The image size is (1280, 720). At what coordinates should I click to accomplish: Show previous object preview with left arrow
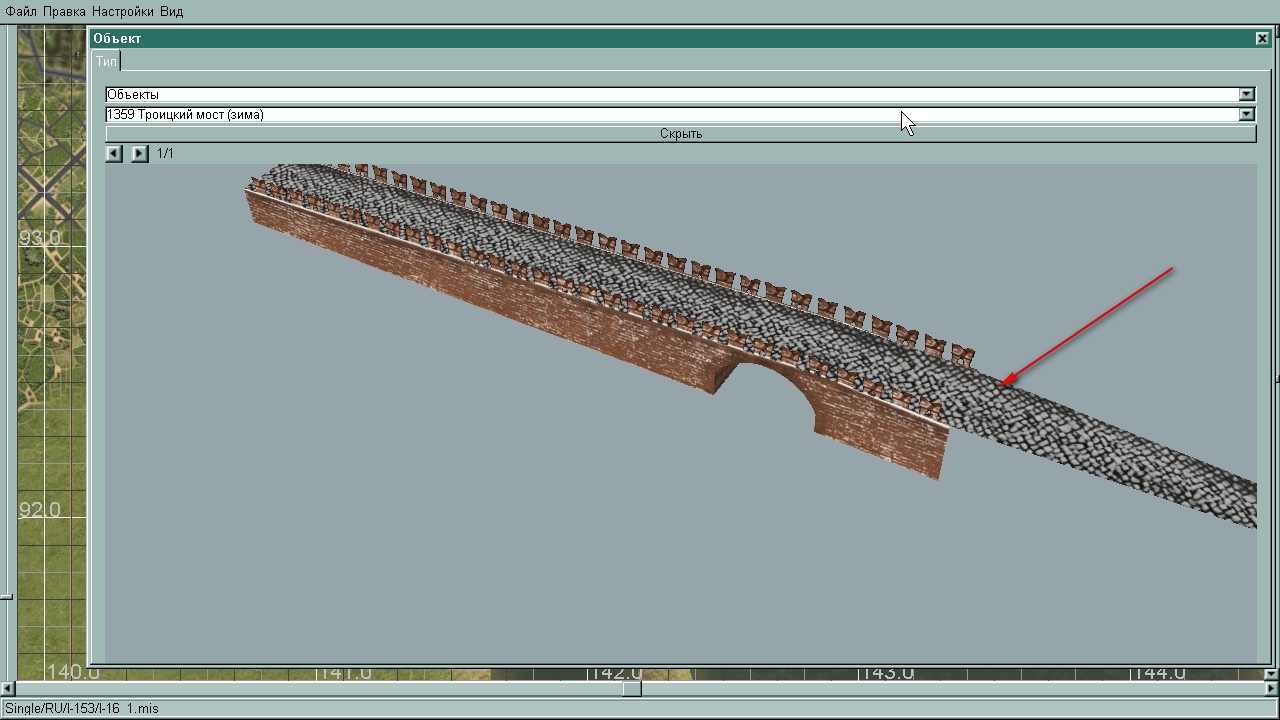[114, 153]
